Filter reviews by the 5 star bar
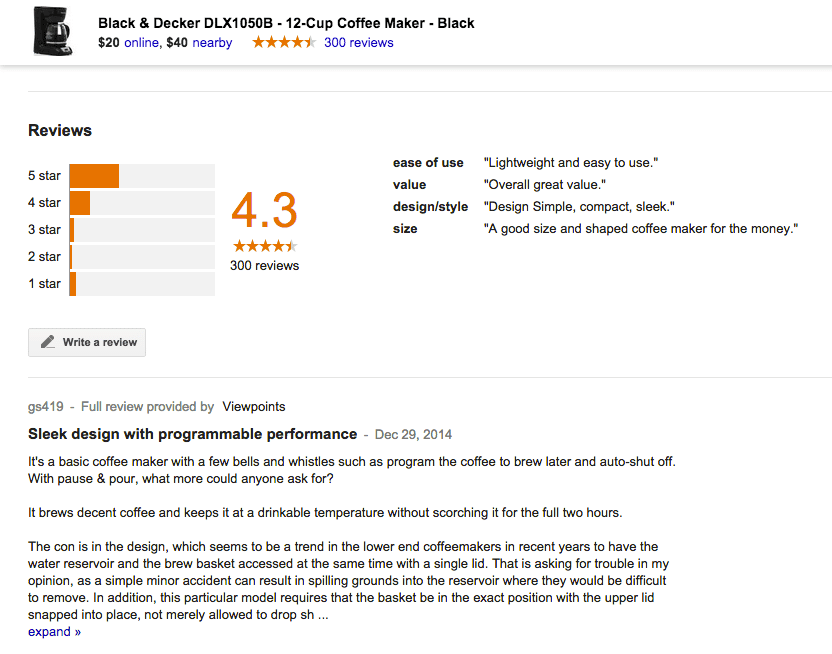Screen dimensions: 832x654 pyautogui.click(x=141, y=176)
